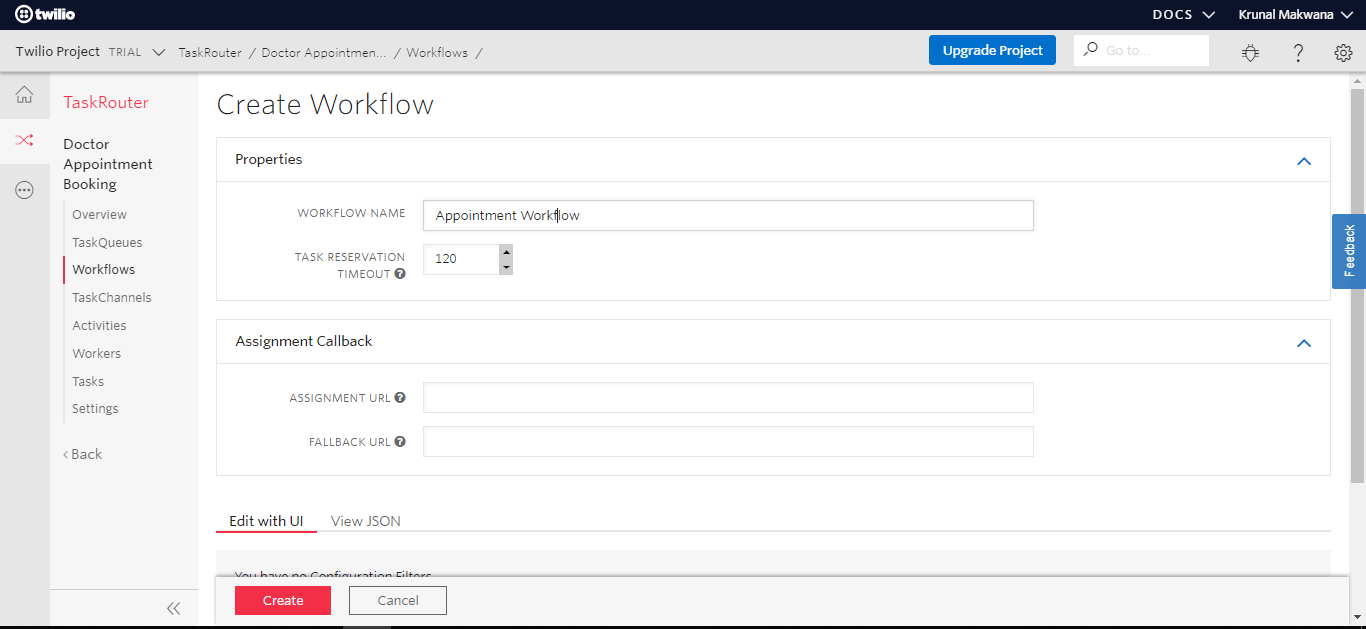Click the tooltip icon beside Assignment URL
Screen dimensions: 1366x629
click(400, 397)
